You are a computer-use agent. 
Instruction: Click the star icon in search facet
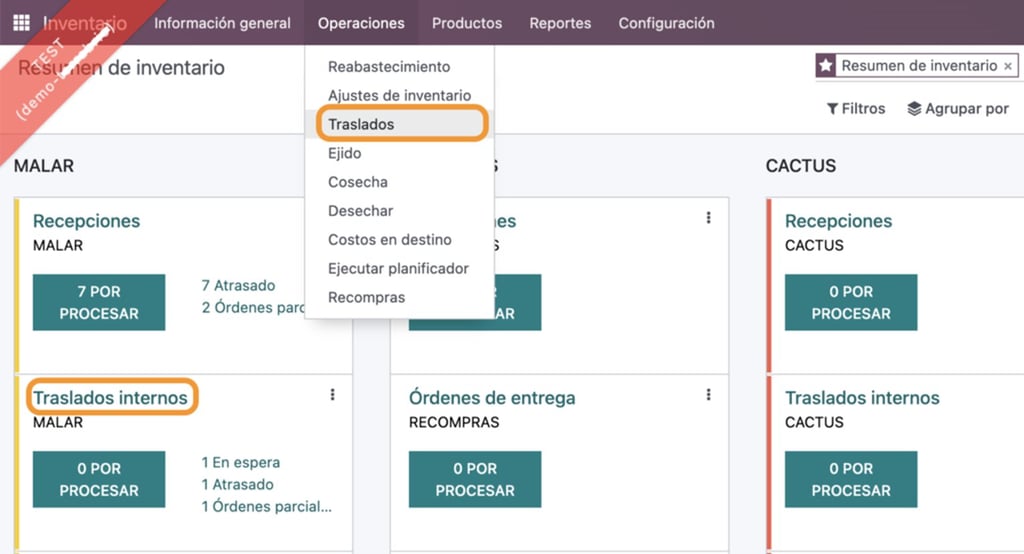[825, 65]
